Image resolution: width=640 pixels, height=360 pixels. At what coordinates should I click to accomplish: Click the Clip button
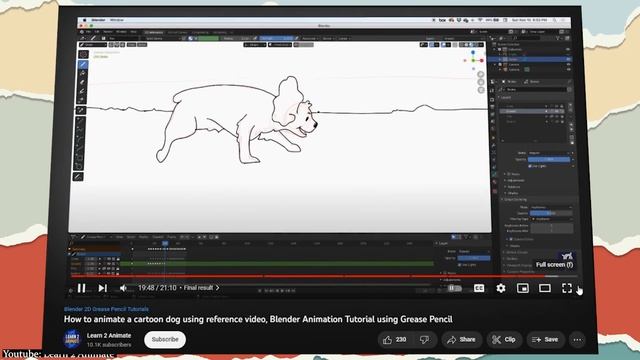[504, 340]
